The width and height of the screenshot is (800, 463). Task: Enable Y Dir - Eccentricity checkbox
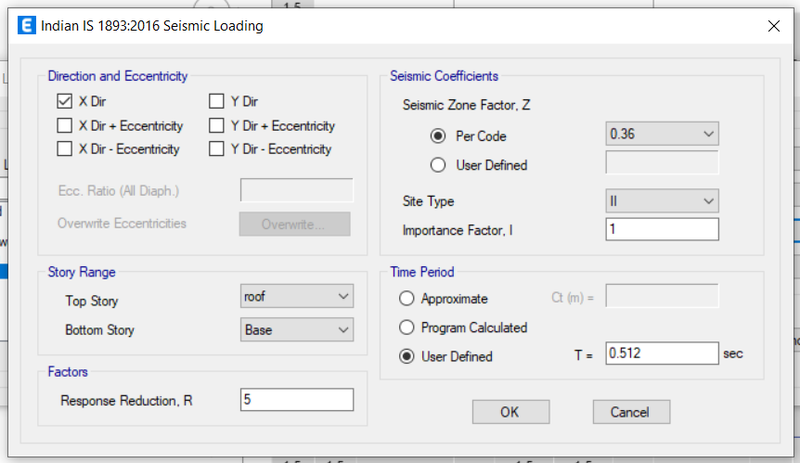coord(216,149)
